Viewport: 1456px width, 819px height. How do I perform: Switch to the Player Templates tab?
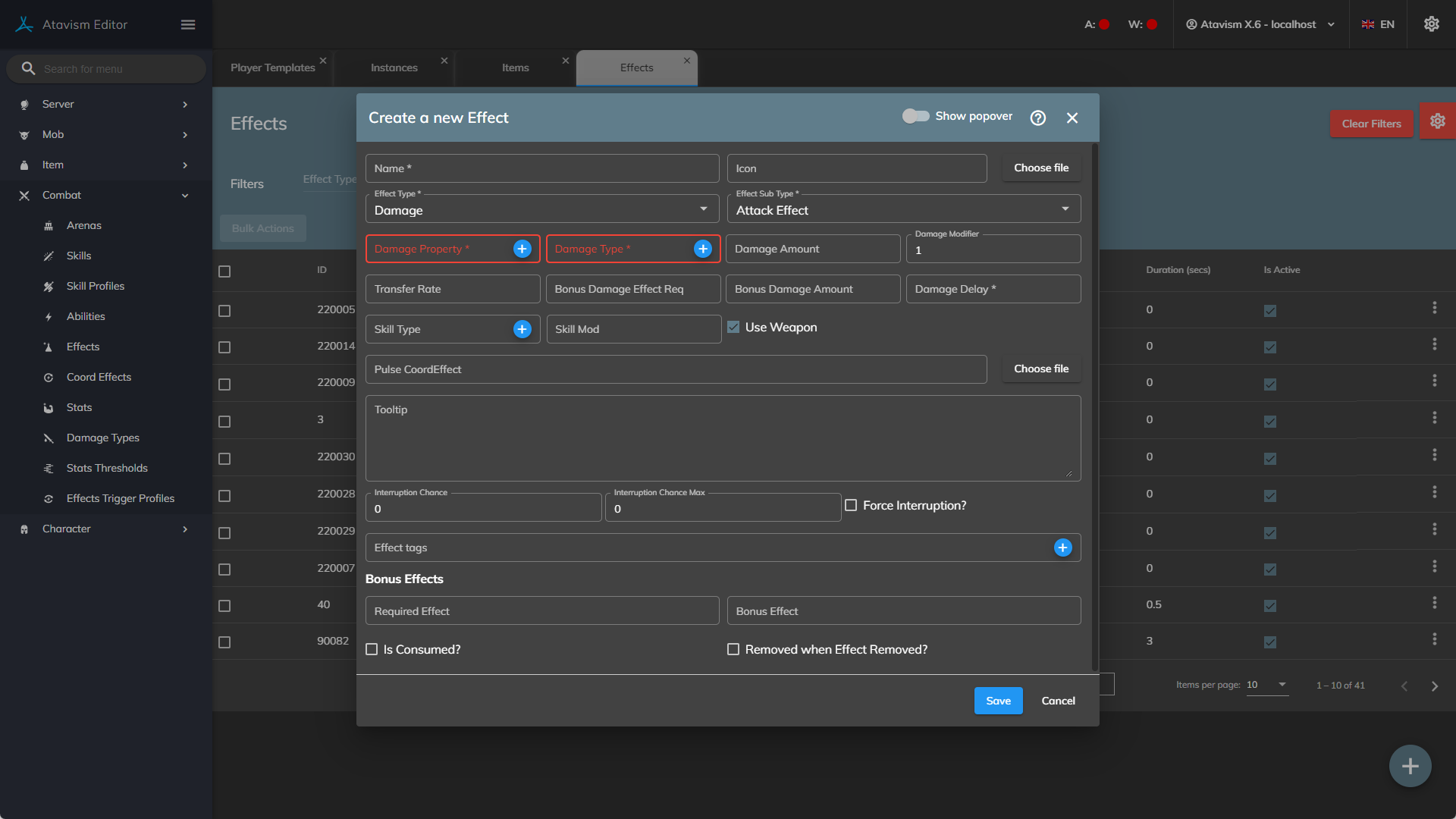pos(272,67)
